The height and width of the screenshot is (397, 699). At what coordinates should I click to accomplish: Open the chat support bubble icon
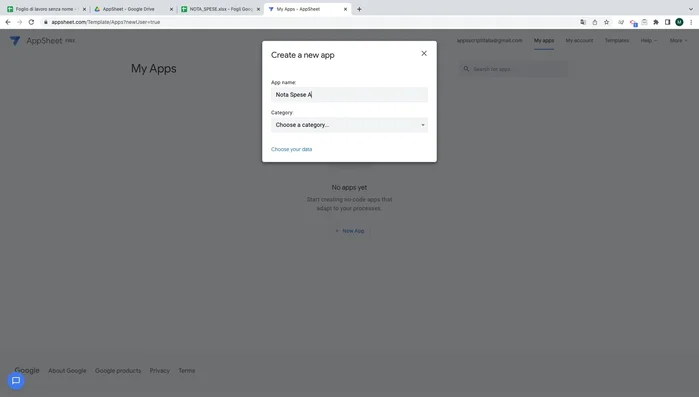pyautogui.click(x=16, y=381)
